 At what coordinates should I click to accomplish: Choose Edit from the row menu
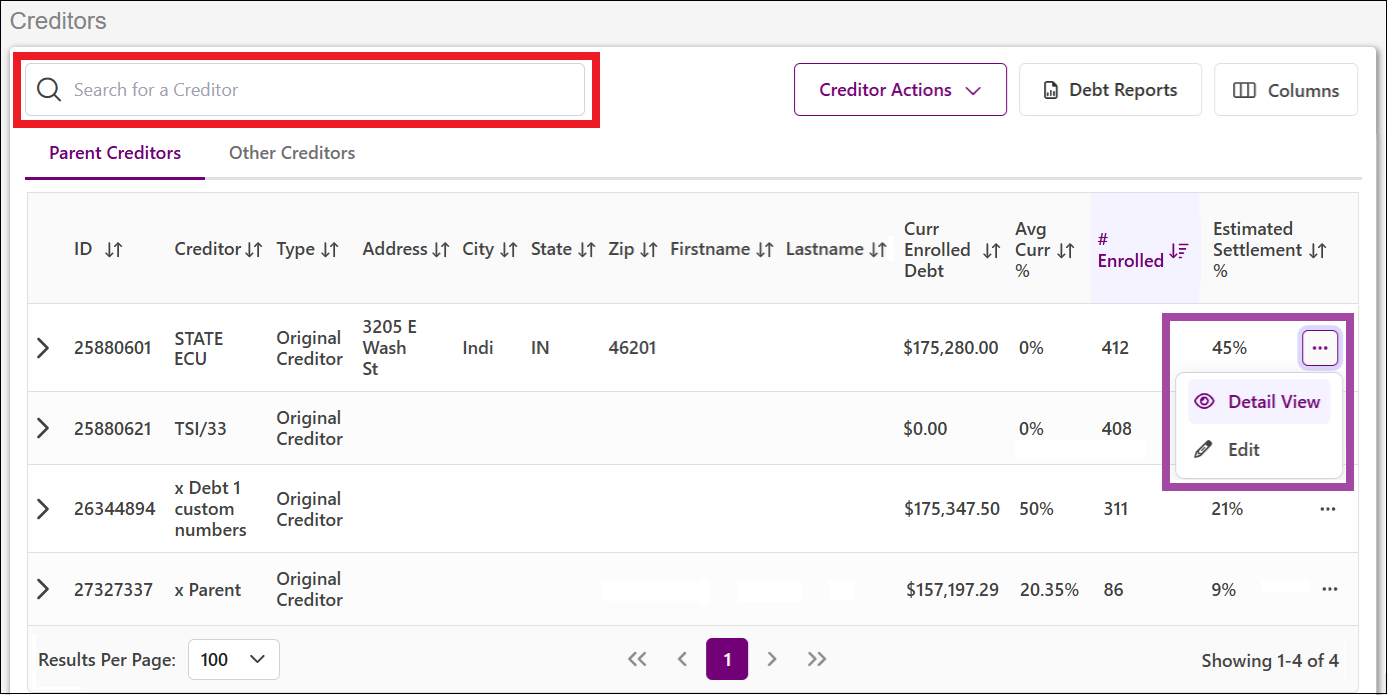coord(1259,450)
